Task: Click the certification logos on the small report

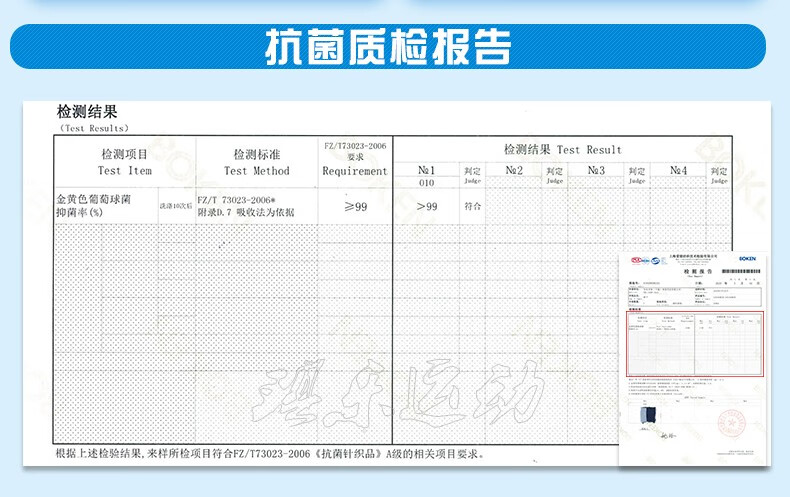Action: (640, 259)
